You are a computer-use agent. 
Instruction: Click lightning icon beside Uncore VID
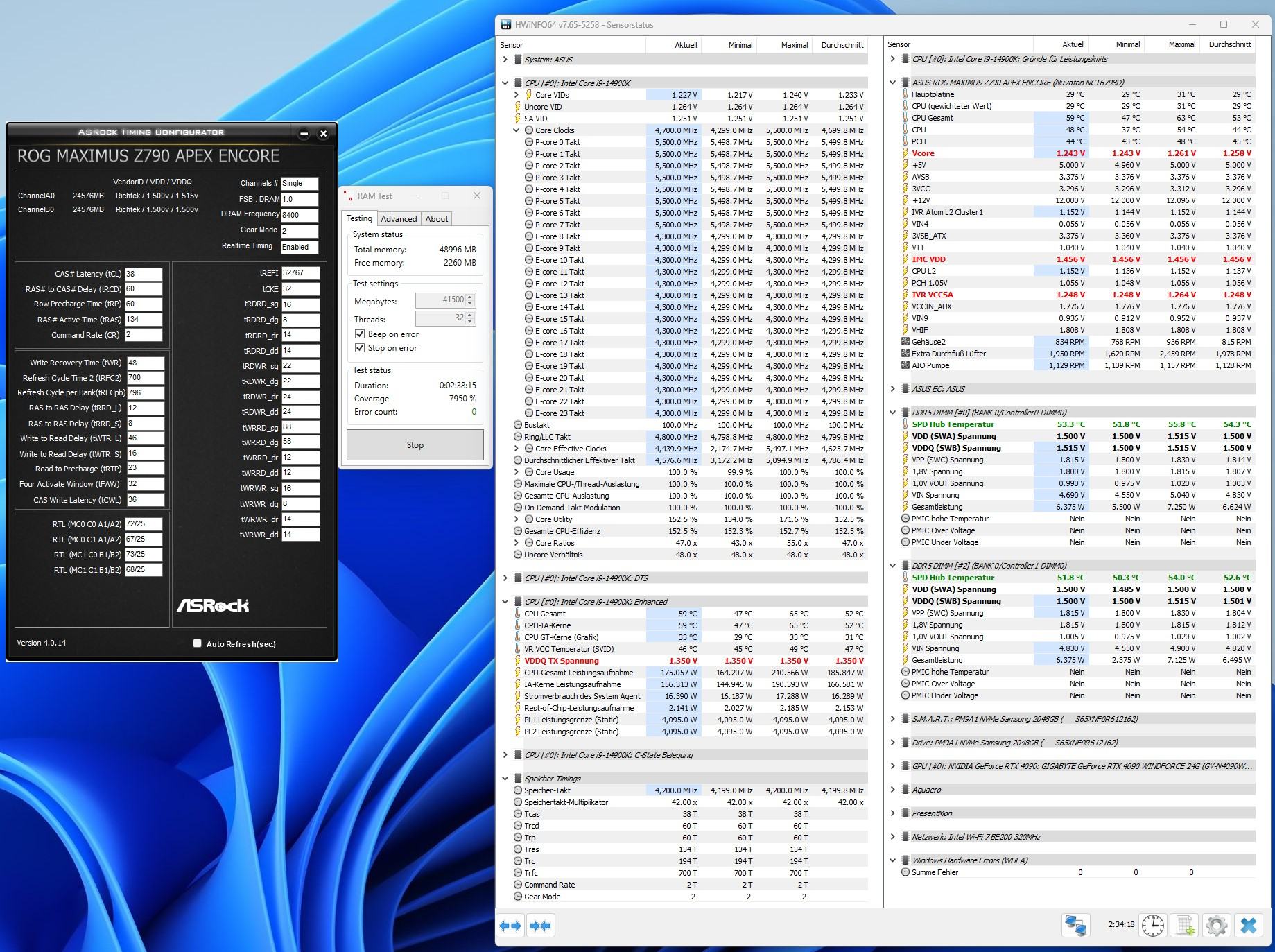click(x=517, y=107)
